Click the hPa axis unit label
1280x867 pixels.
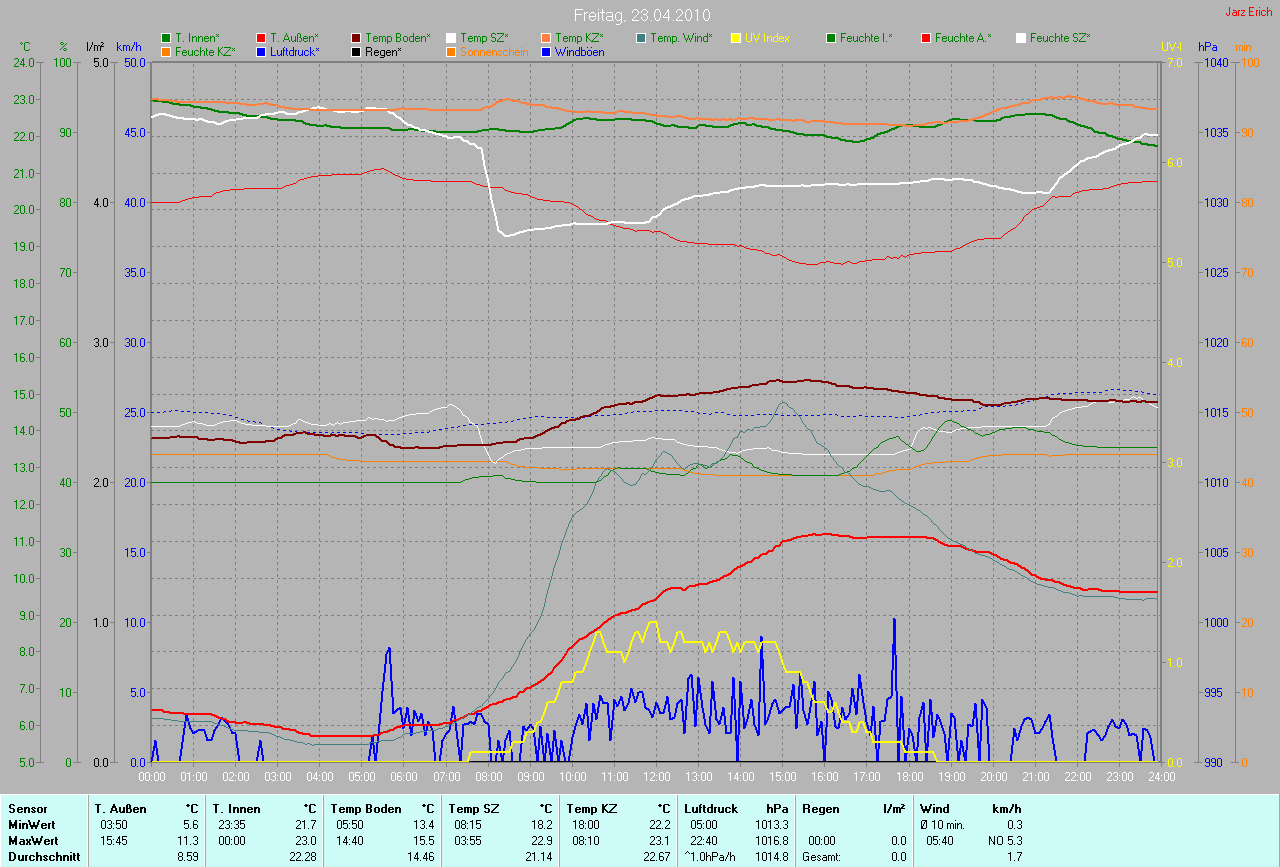[x=1209, y=47]
